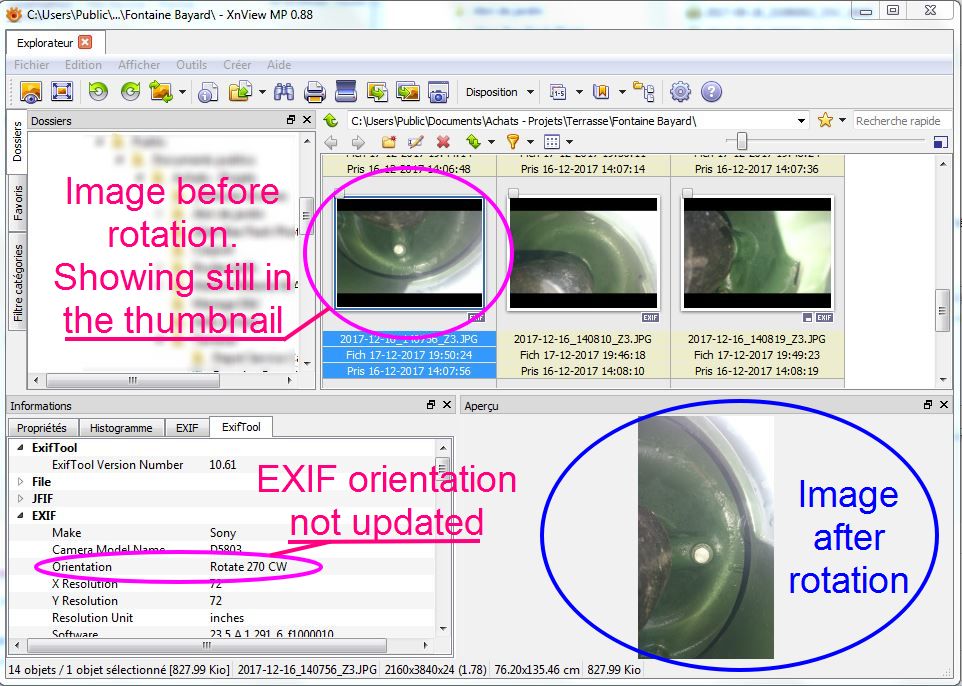Select the 2017-12-16_140819_Z3.JPG thumbnail
The width and height of the screenshot is (962, 686).
click(757, 253)
